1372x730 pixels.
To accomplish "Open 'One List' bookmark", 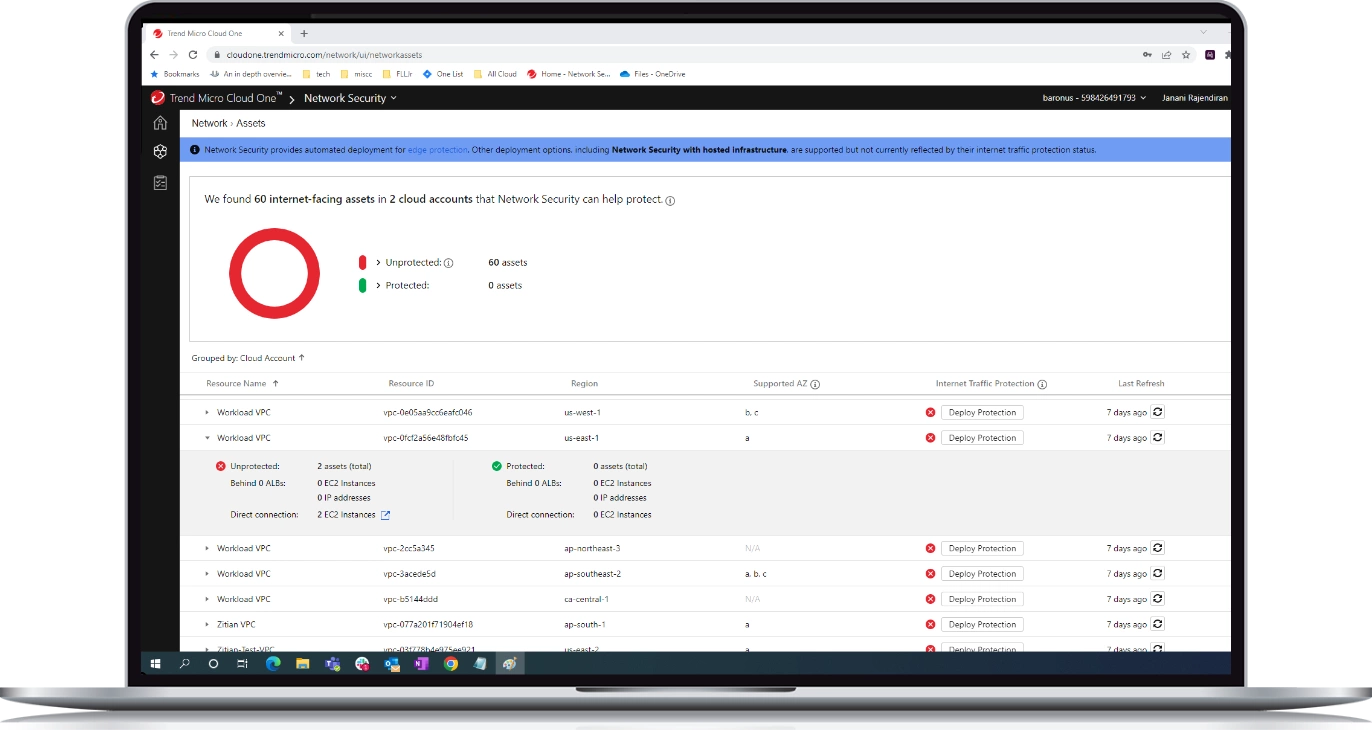I will (443, 74).
